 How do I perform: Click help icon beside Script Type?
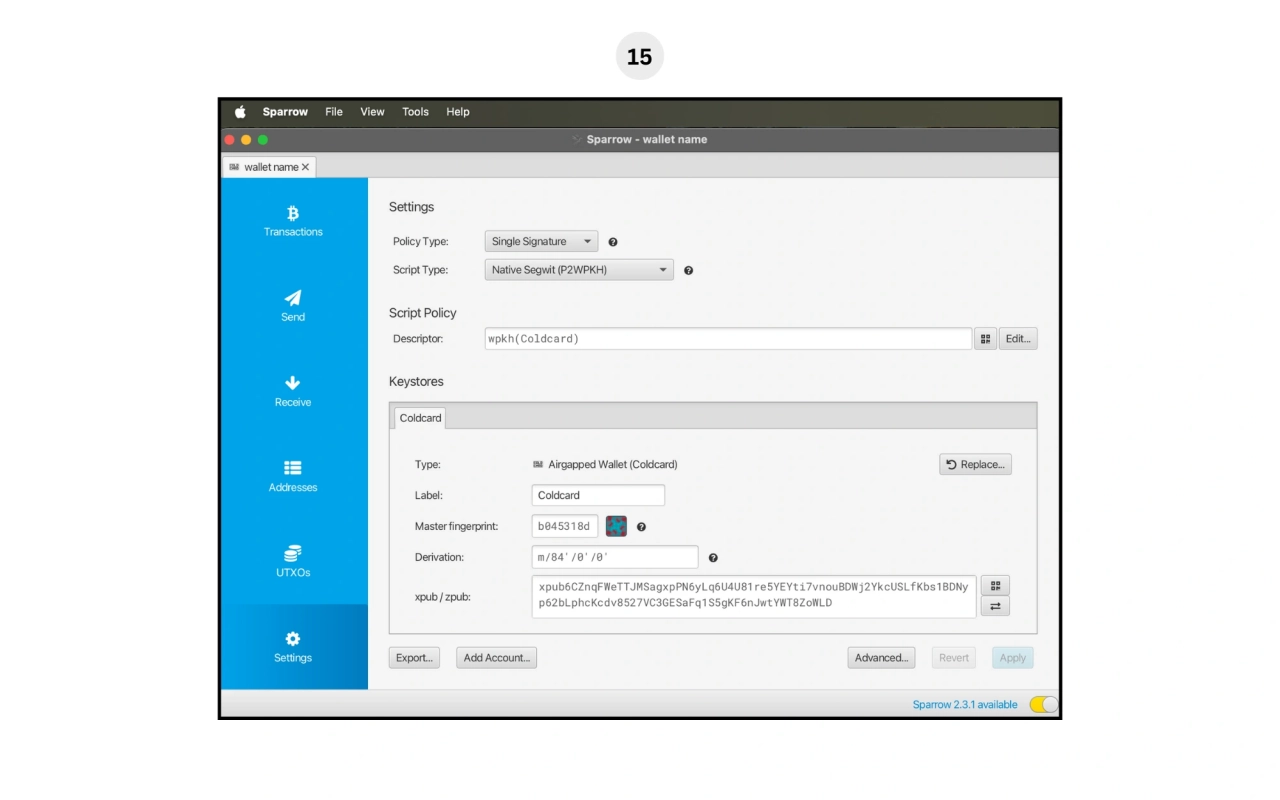(688, 270)
